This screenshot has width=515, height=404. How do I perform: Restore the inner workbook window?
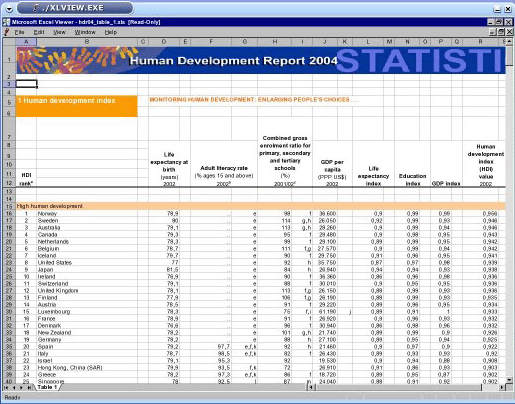(501, 32)
